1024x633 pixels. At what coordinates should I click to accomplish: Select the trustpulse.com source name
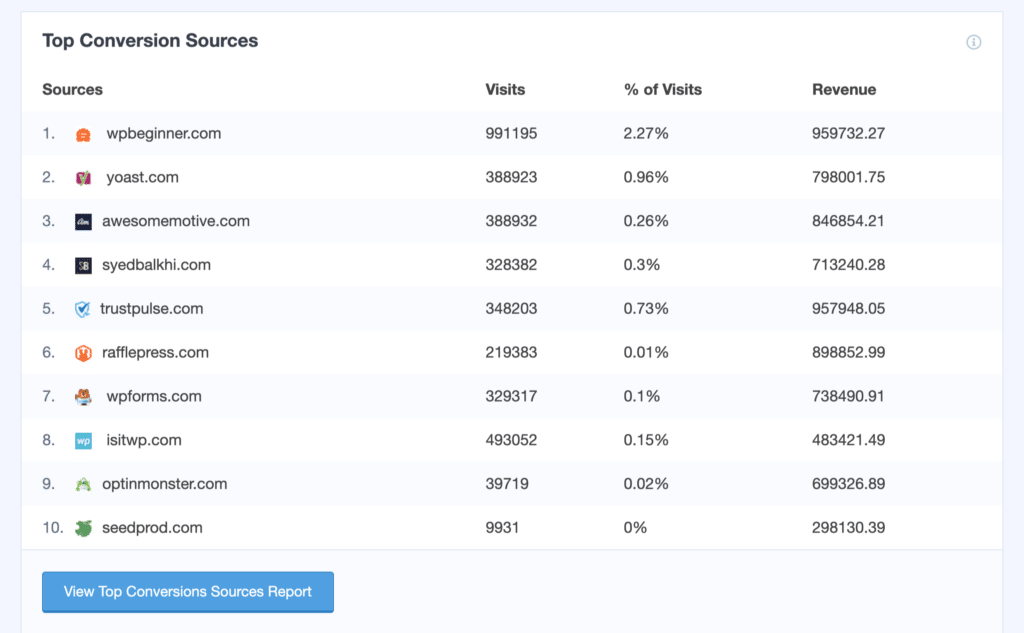click(152, 309)
